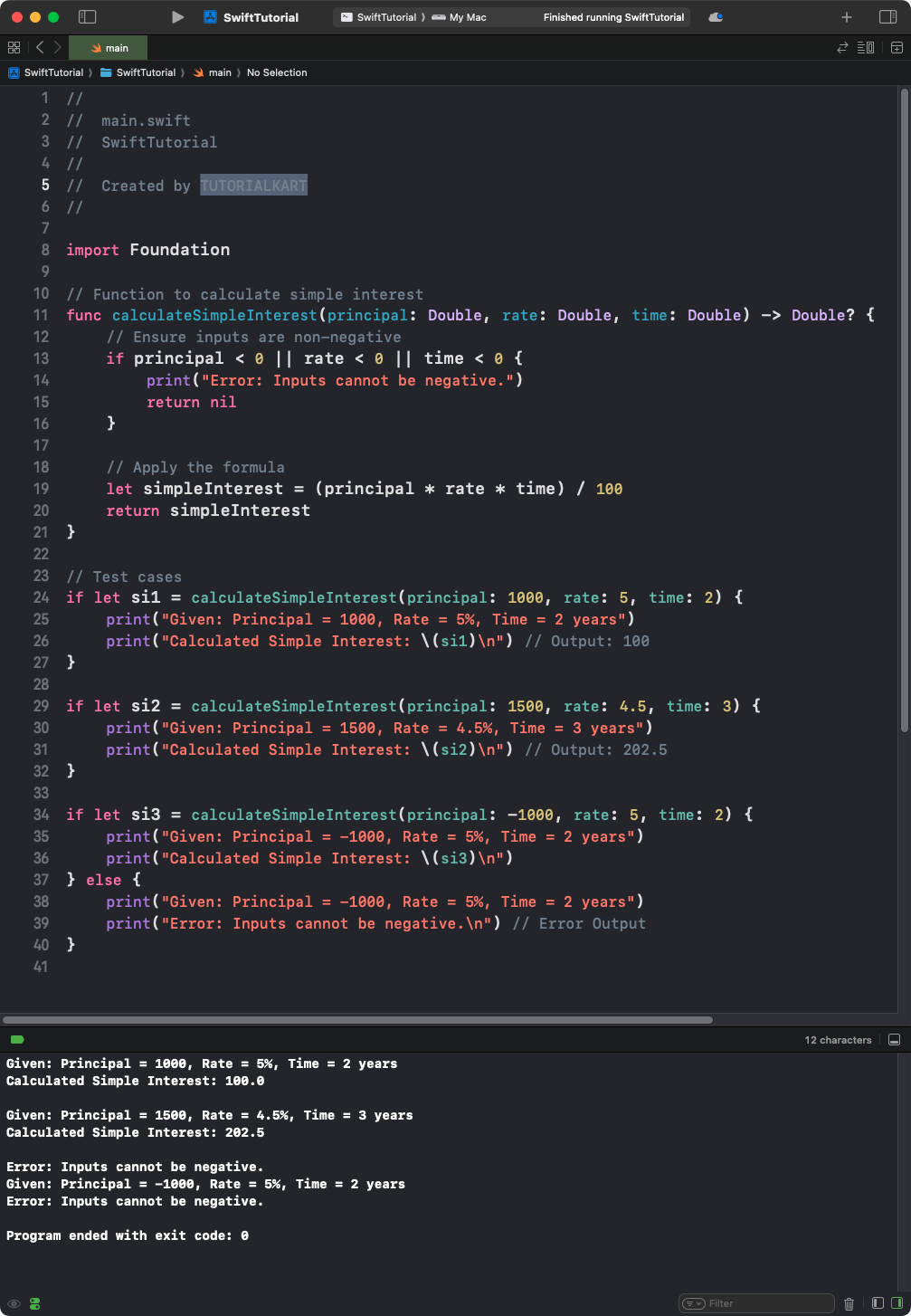
Task: Open the editor options icon above the code area
Action: coord(865,47)
